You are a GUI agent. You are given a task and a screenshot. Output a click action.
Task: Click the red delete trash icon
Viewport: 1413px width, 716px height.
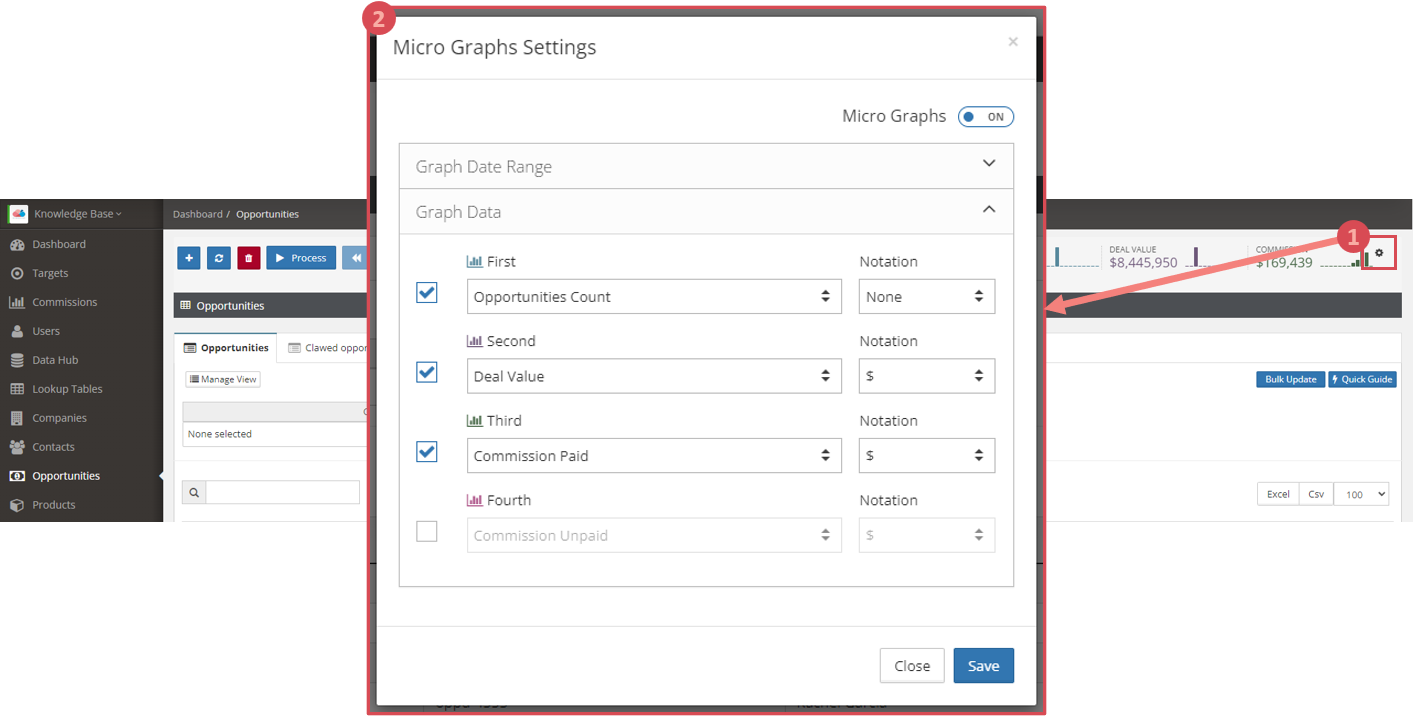click(x=249, y=258)
